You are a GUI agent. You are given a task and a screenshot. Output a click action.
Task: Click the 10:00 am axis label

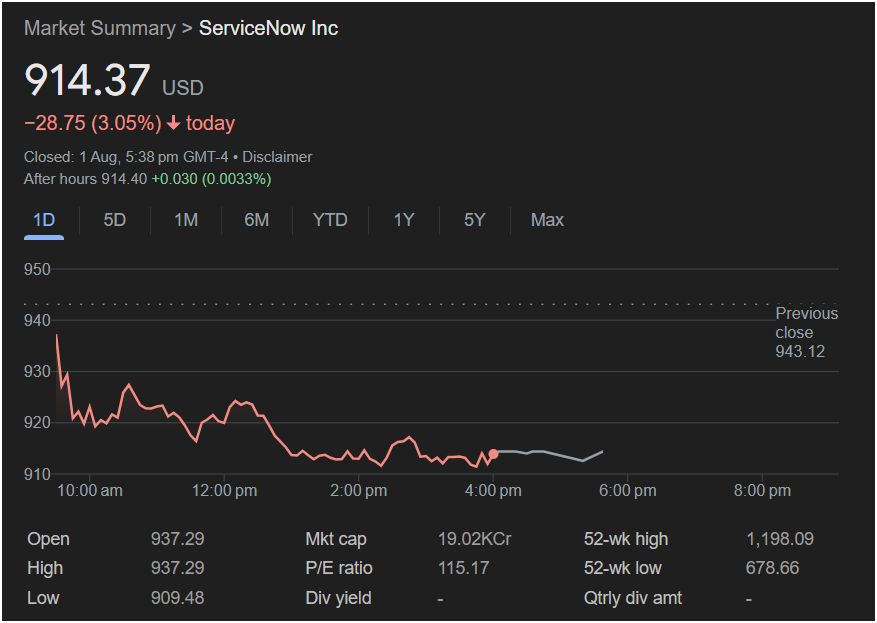pyautogui.click(x=89, y=491)
